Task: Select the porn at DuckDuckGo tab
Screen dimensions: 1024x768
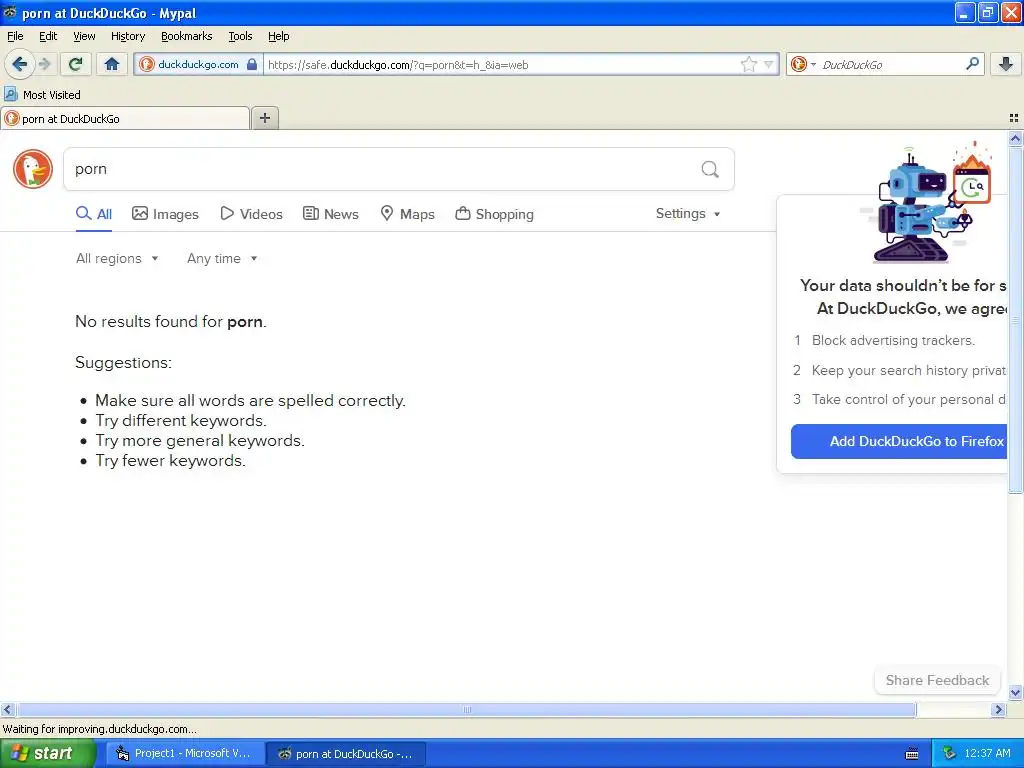Action: click(125, 119)
